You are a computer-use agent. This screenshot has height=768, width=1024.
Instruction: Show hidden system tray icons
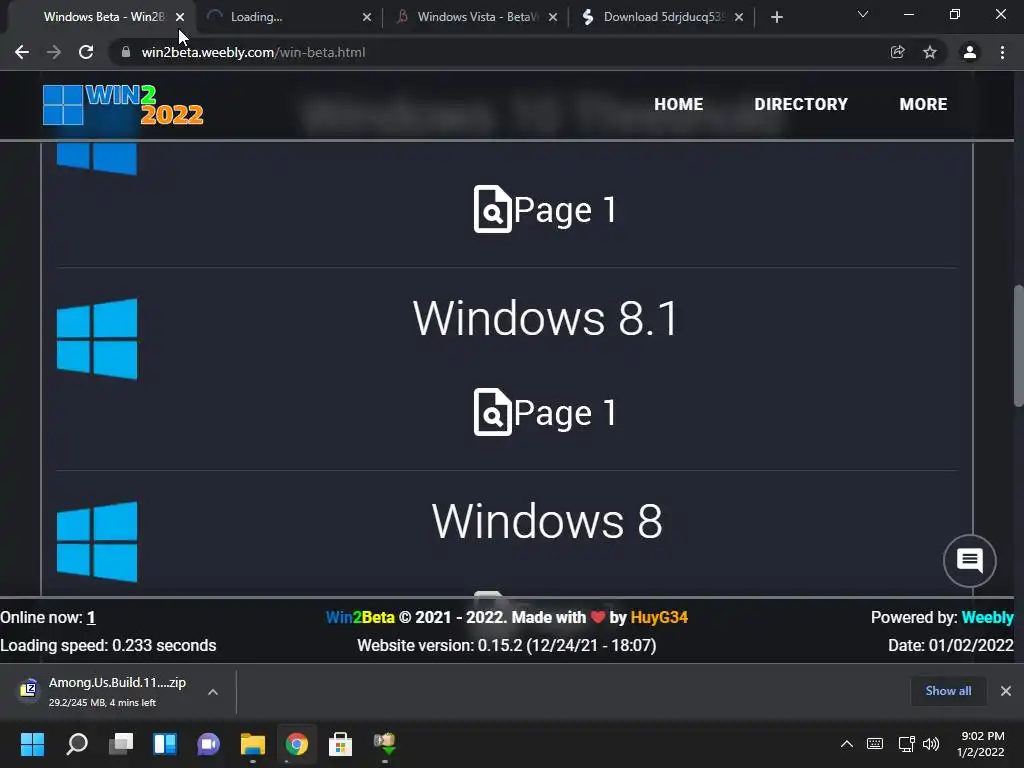click(x=846, y=744)
